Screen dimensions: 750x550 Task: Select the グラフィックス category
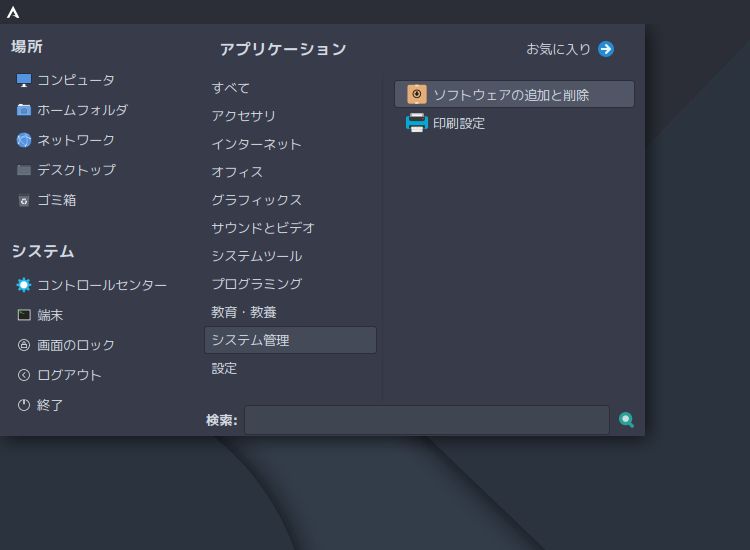(x=256, y=200)
